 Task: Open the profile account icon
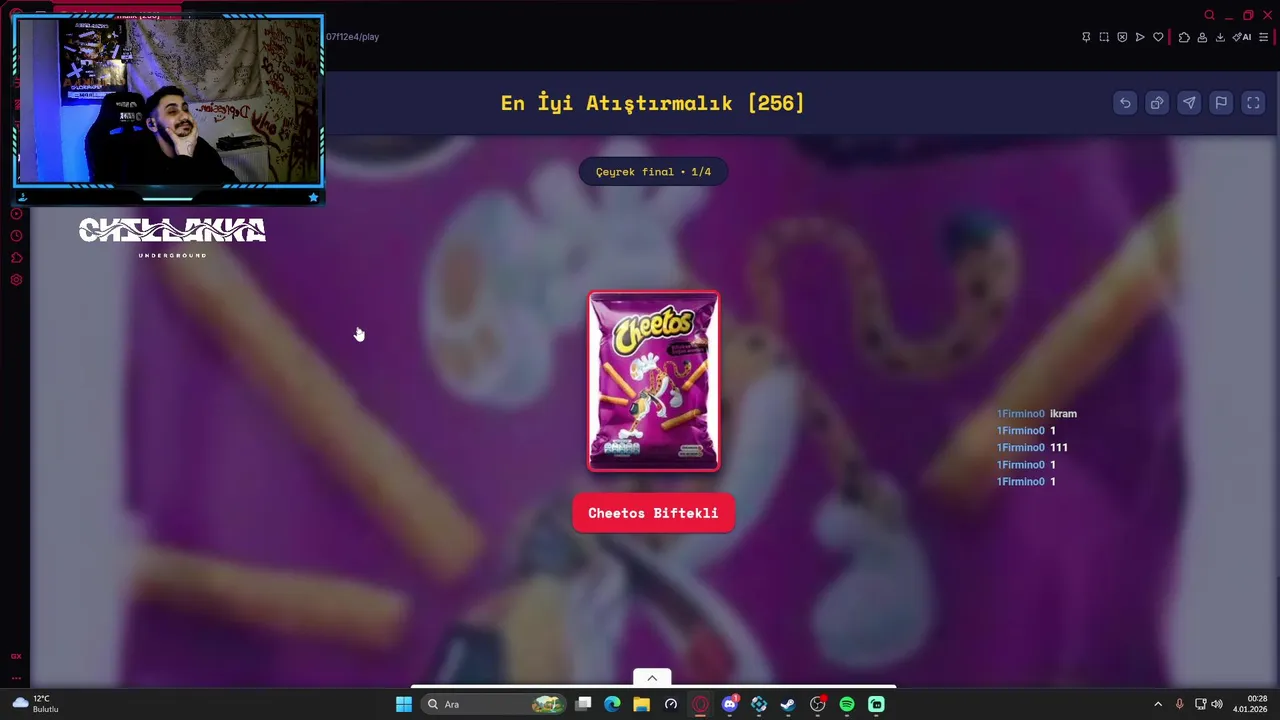click(1202, 37)
